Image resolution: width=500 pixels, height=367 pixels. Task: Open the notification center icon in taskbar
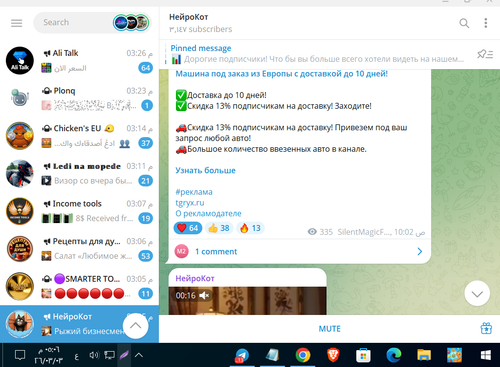coord(20,355)
